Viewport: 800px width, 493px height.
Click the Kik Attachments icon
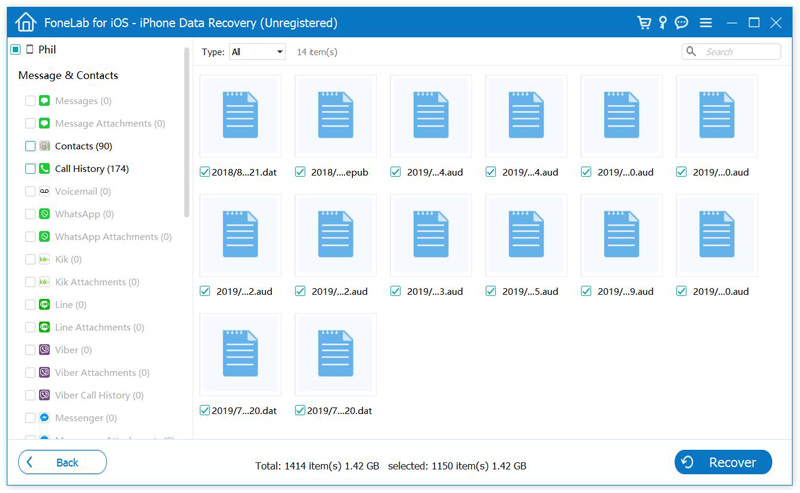44,282
